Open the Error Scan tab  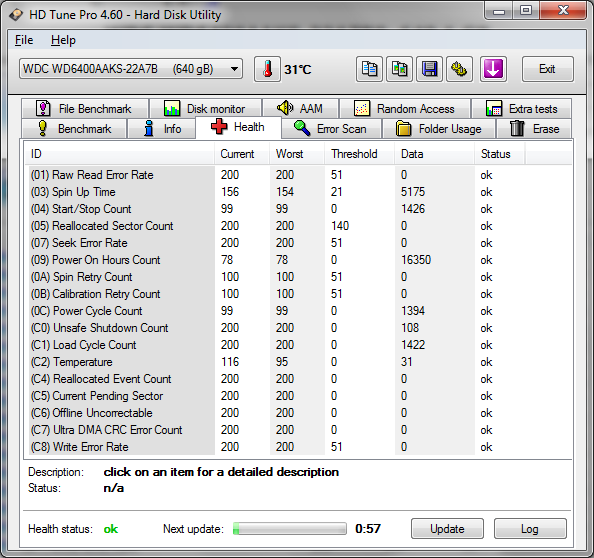click(x=332, y=129)
